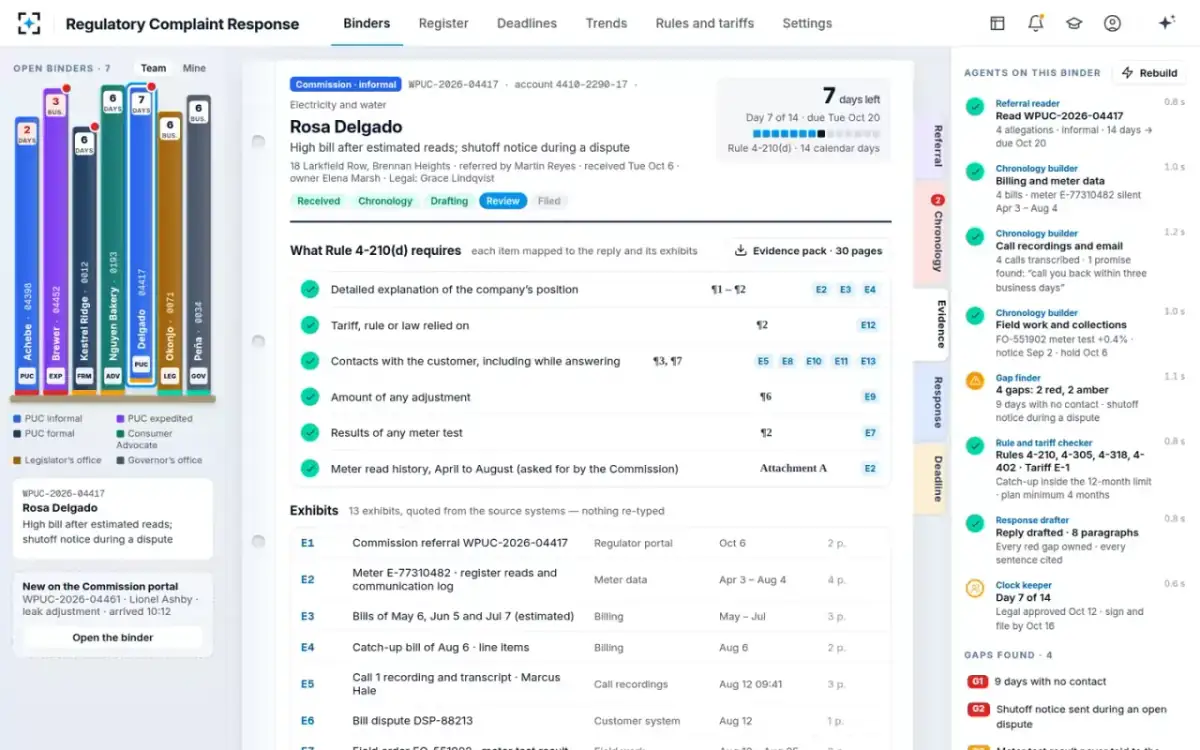Click the G2 gap badge
Screen dimensions: 1200x750
tap(978, 709)
